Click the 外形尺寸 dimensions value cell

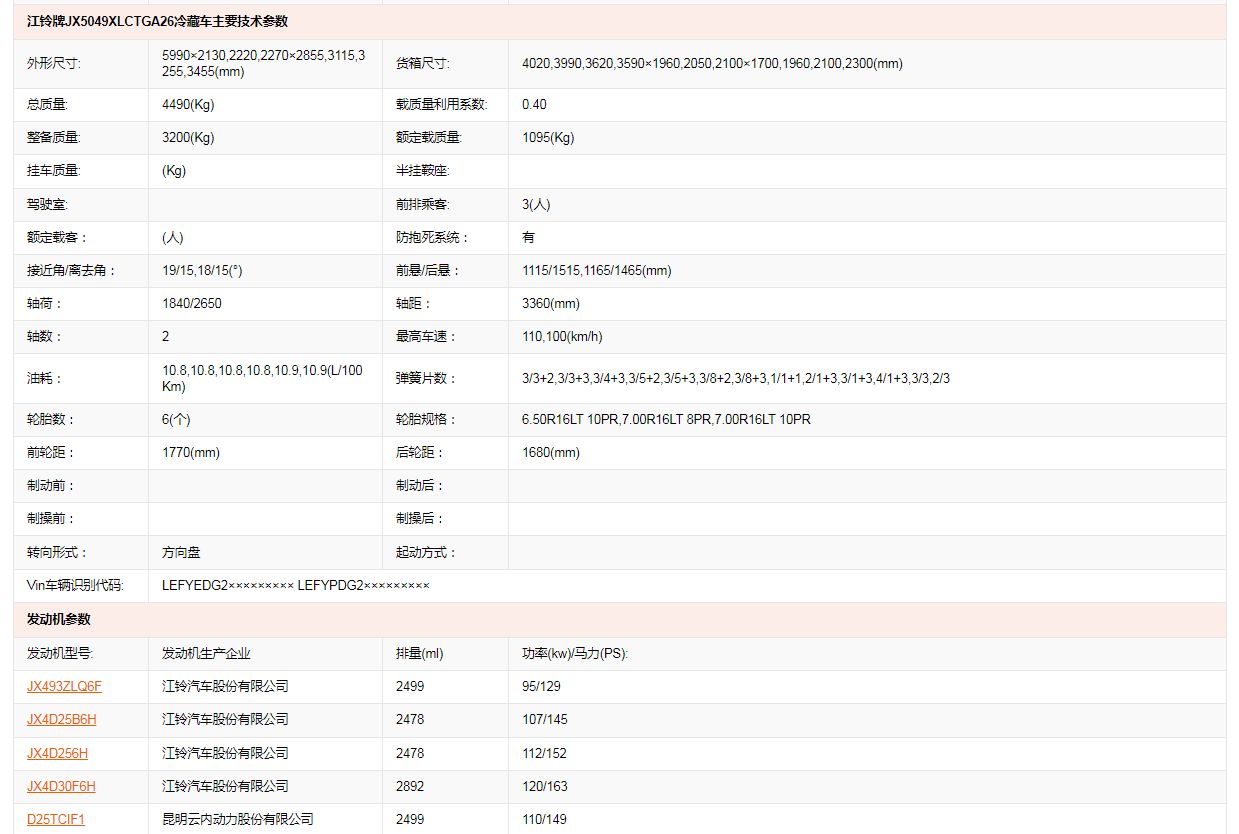pyautogui.click(x=263, y=64)
